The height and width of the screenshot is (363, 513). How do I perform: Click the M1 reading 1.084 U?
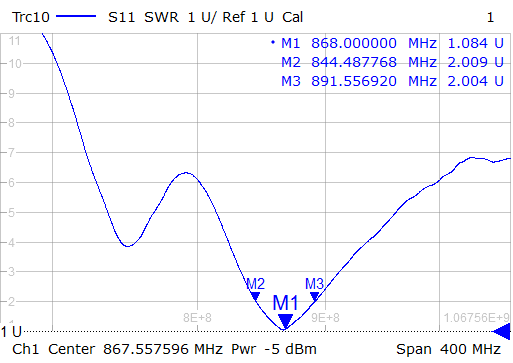pos(475,43)
